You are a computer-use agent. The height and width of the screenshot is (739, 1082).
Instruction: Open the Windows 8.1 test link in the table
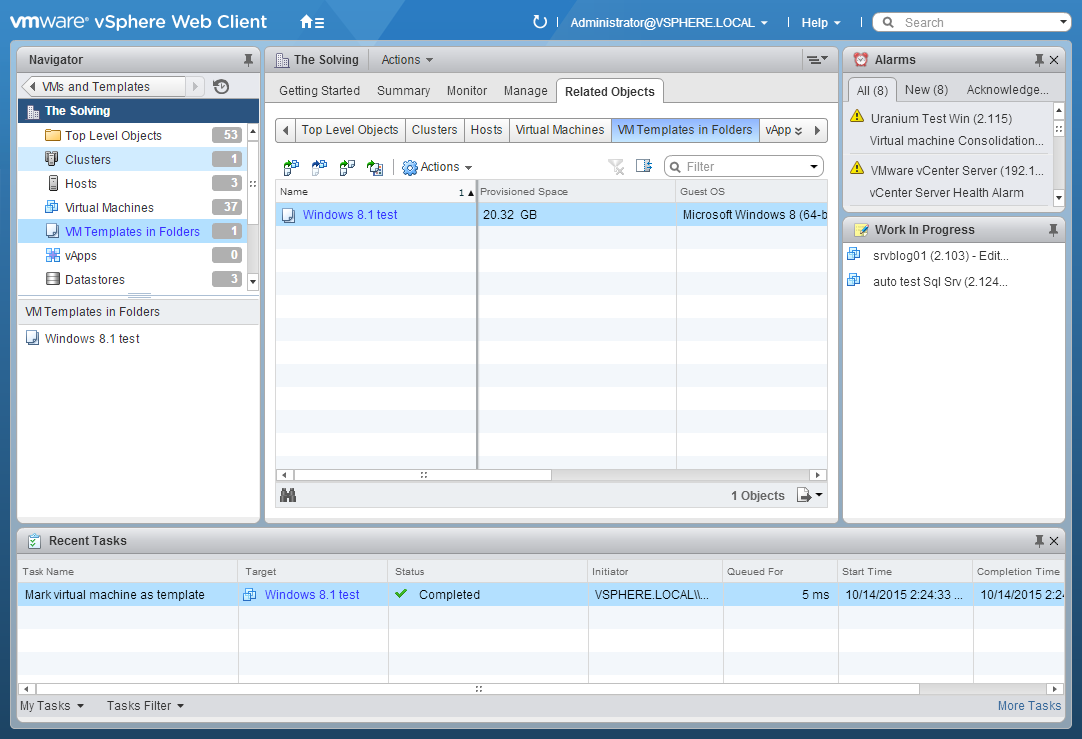(x=350, y=215)
